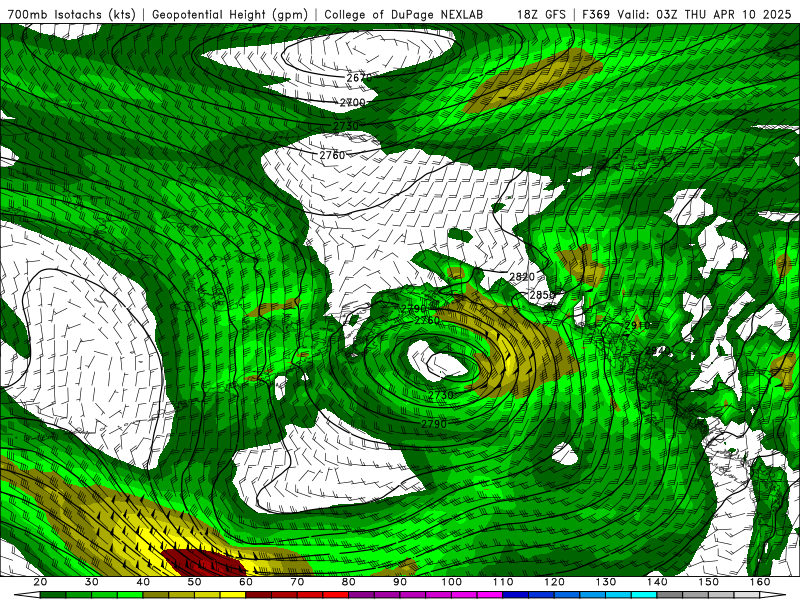Click the 2670 height contour label

point(359,78)
